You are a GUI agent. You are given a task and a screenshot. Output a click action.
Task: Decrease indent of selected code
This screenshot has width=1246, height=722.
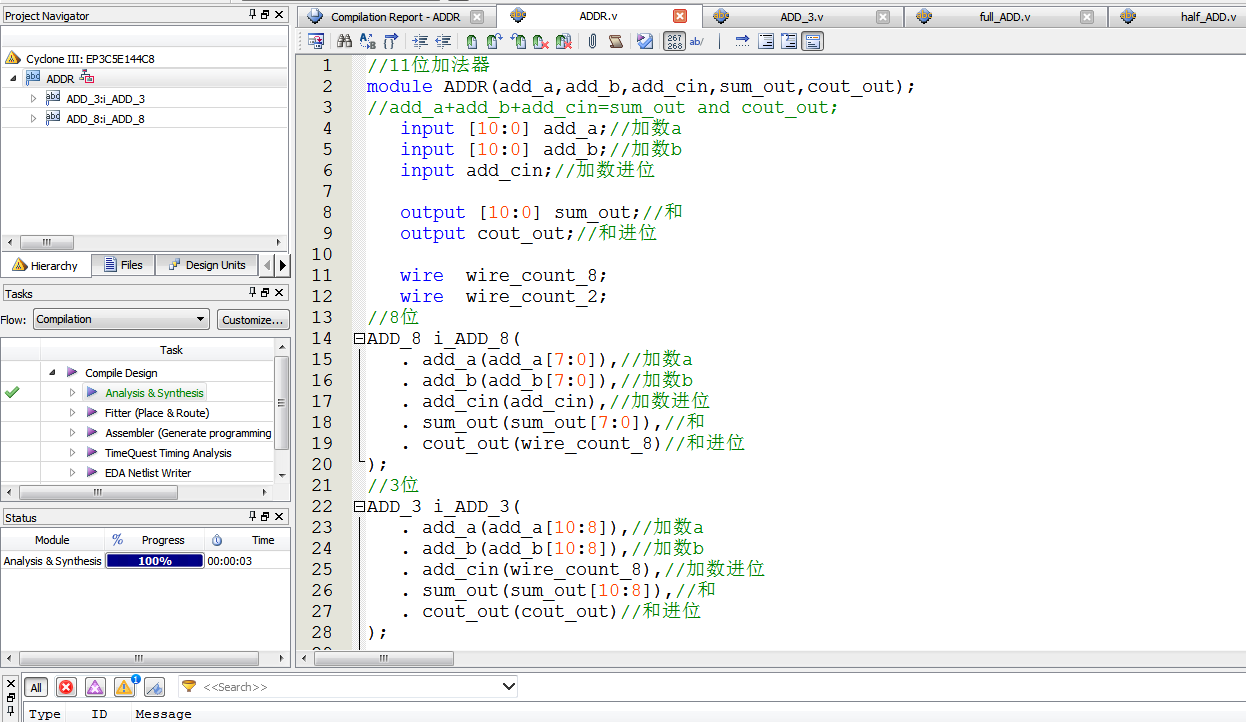coord(443,41)
